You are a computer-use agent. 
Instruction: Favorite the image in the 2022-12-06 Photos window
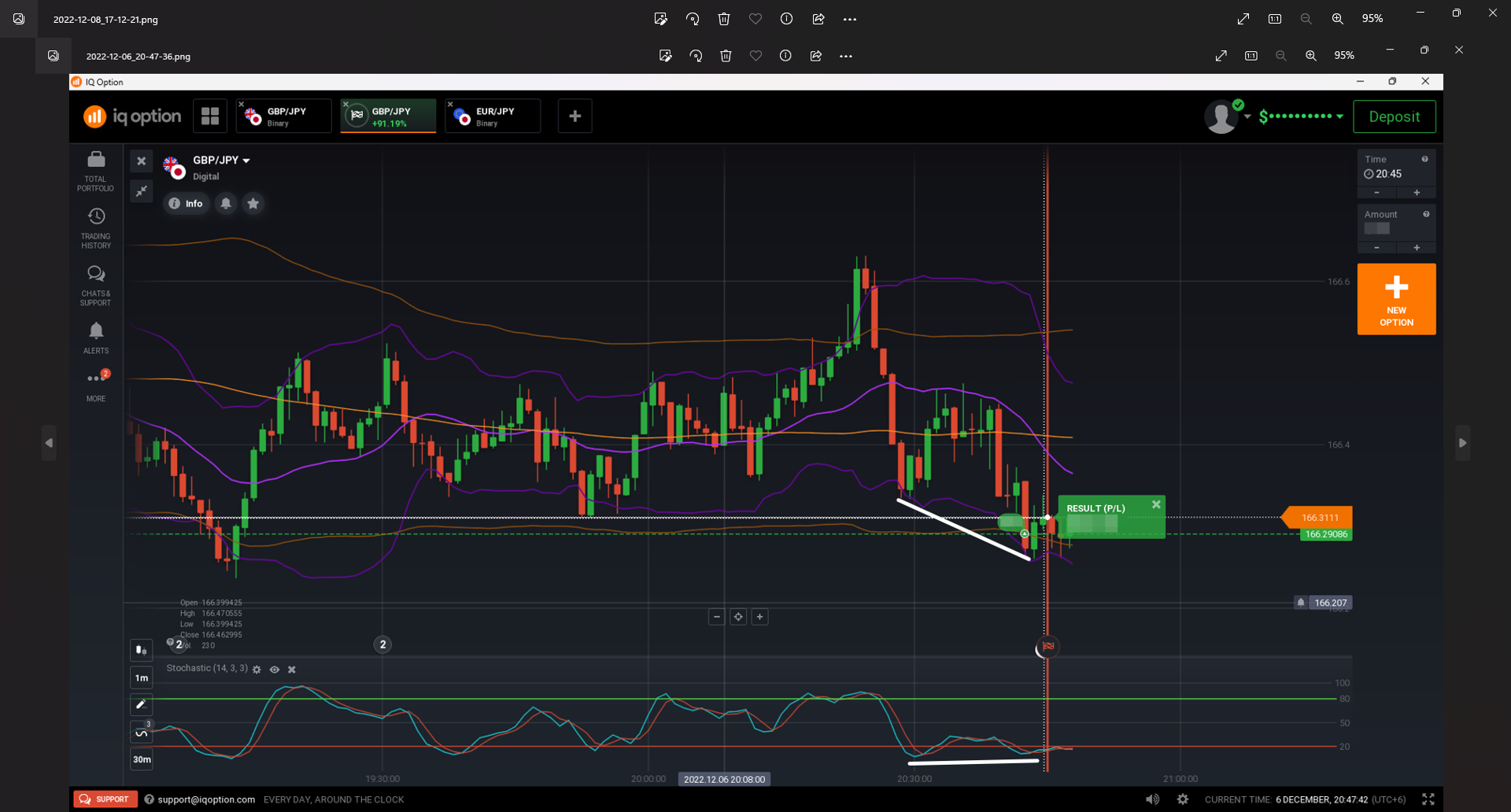755,56
